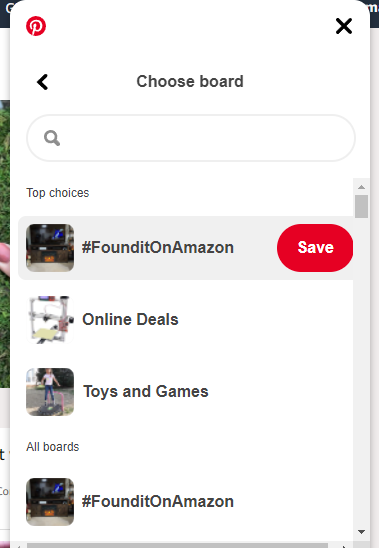Click the fireplace thumbnail under All boards

pos(50,502)
